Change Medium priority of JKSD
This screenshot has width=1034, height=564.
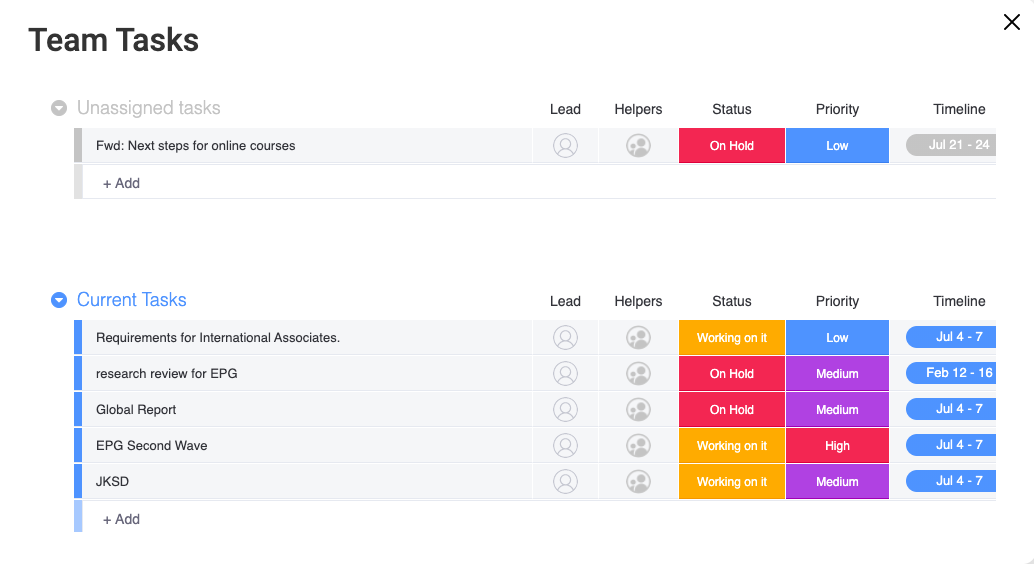tap(837, 482)
